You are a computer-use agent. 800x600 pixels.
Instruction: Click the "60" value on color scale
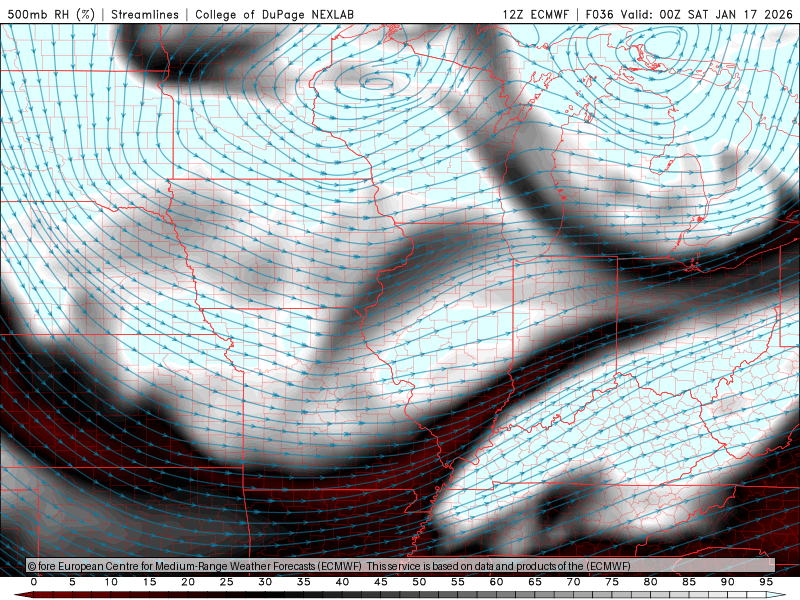(496, 582)
